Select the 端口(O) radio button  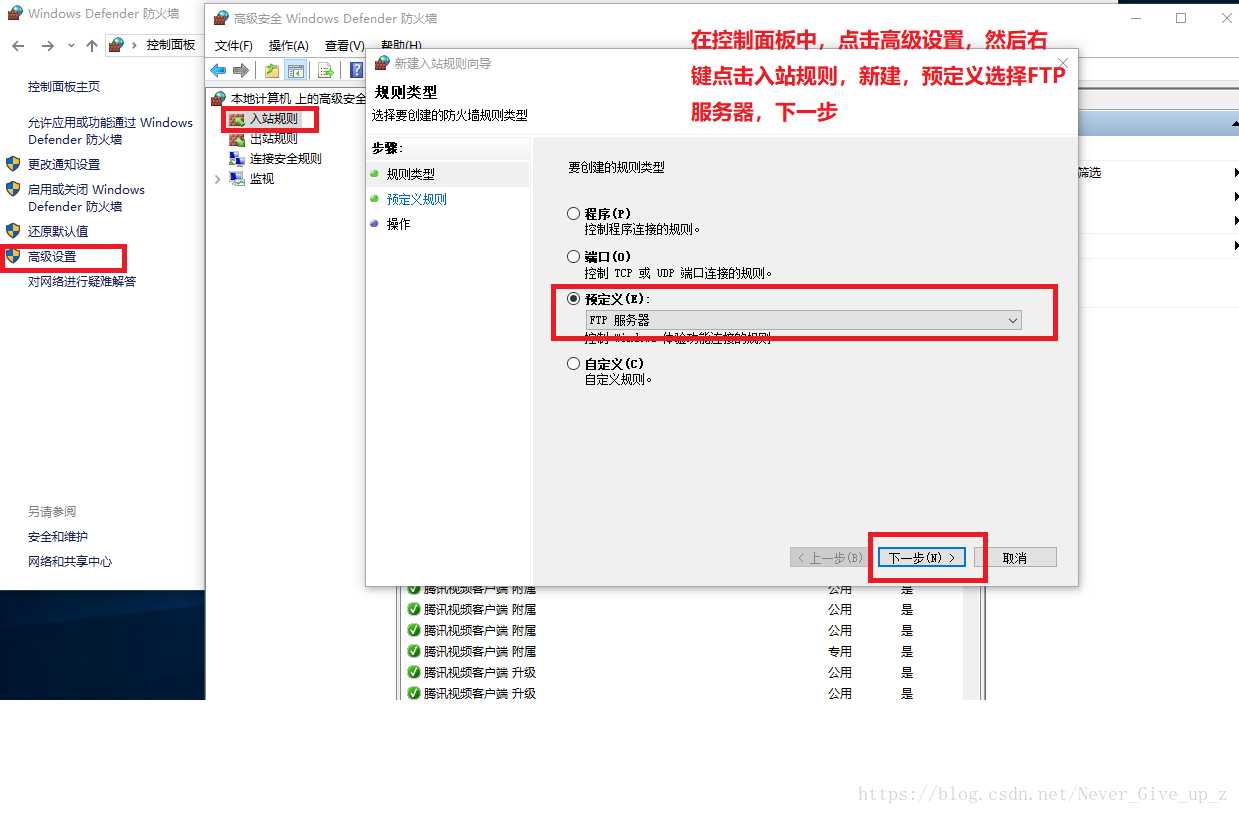(x=573, y=256)
